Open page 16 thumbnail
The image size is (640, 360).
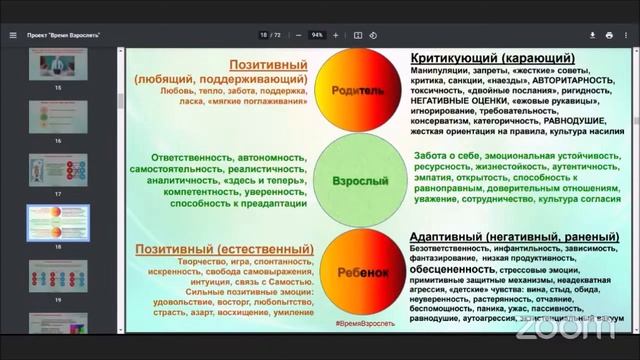(x=58, y=117)
